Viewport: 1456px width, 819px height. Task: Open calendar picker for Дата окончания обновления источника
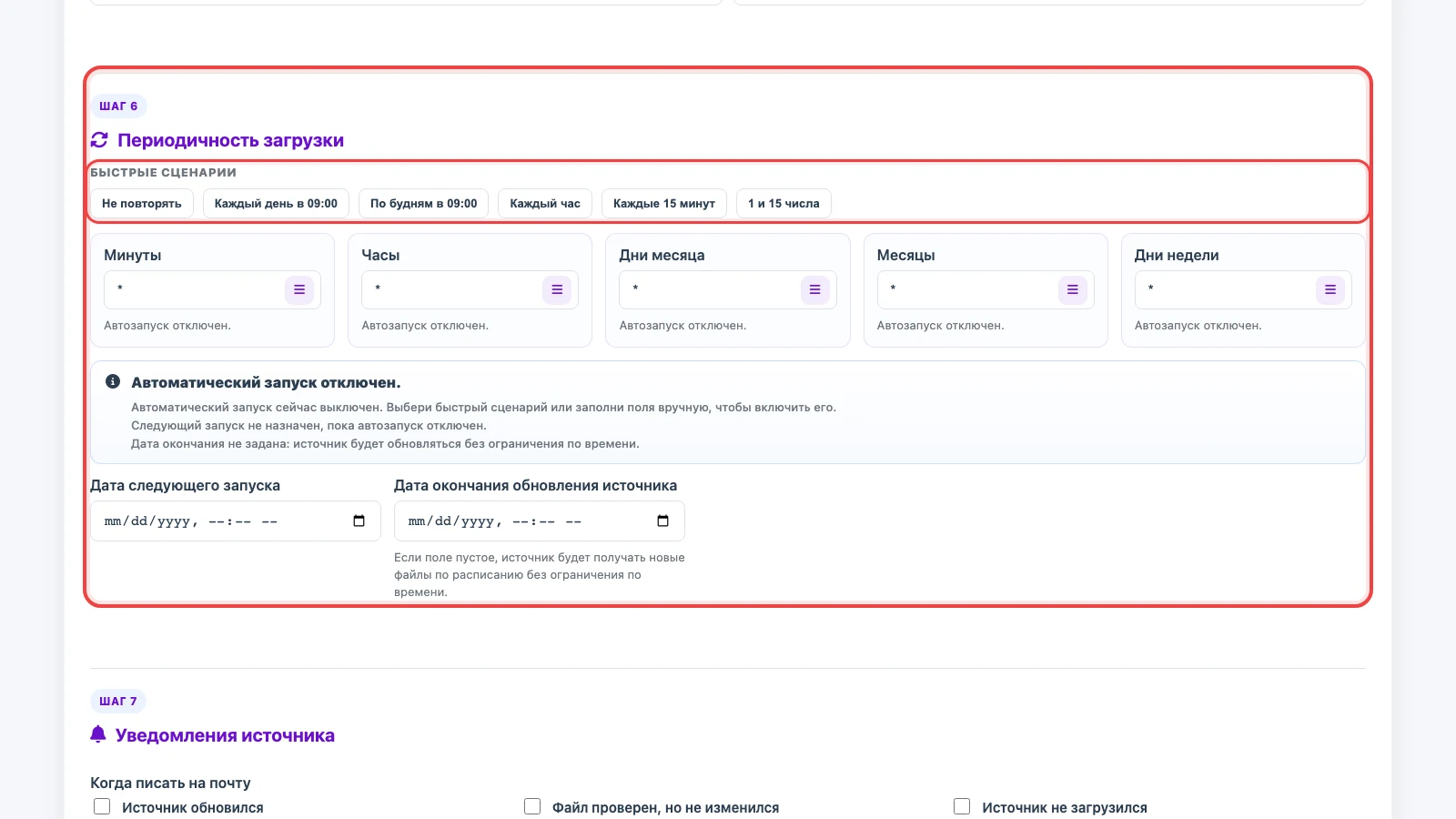pos(662,521)
